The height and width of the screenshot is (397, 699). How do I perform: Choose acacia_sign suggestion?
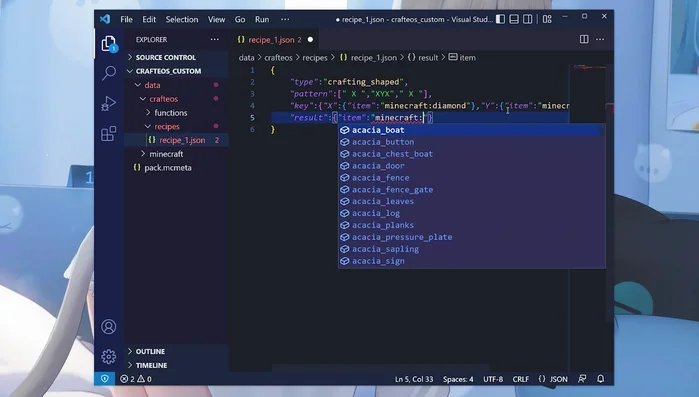472,261
